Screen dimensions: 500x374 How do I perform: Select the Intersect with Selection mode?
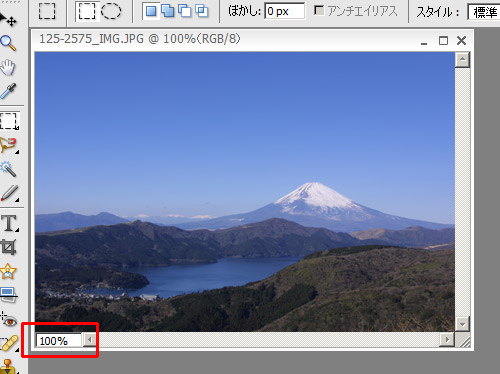[202, 11]
